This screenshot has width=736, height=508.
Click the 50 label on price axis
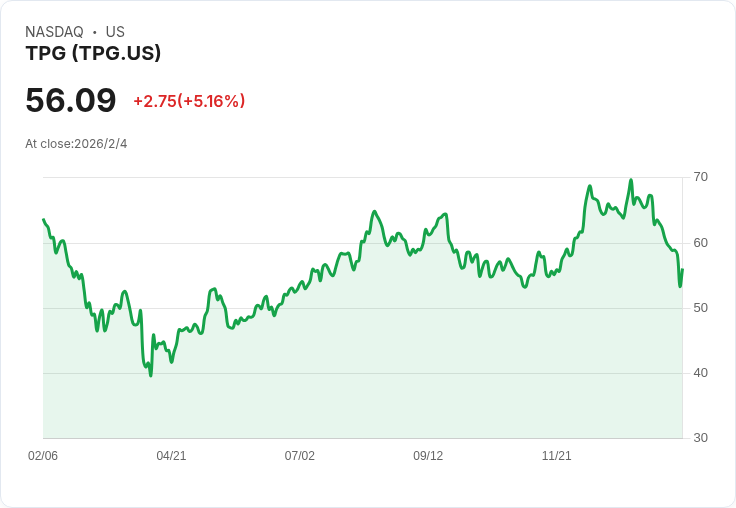[700, 307]
